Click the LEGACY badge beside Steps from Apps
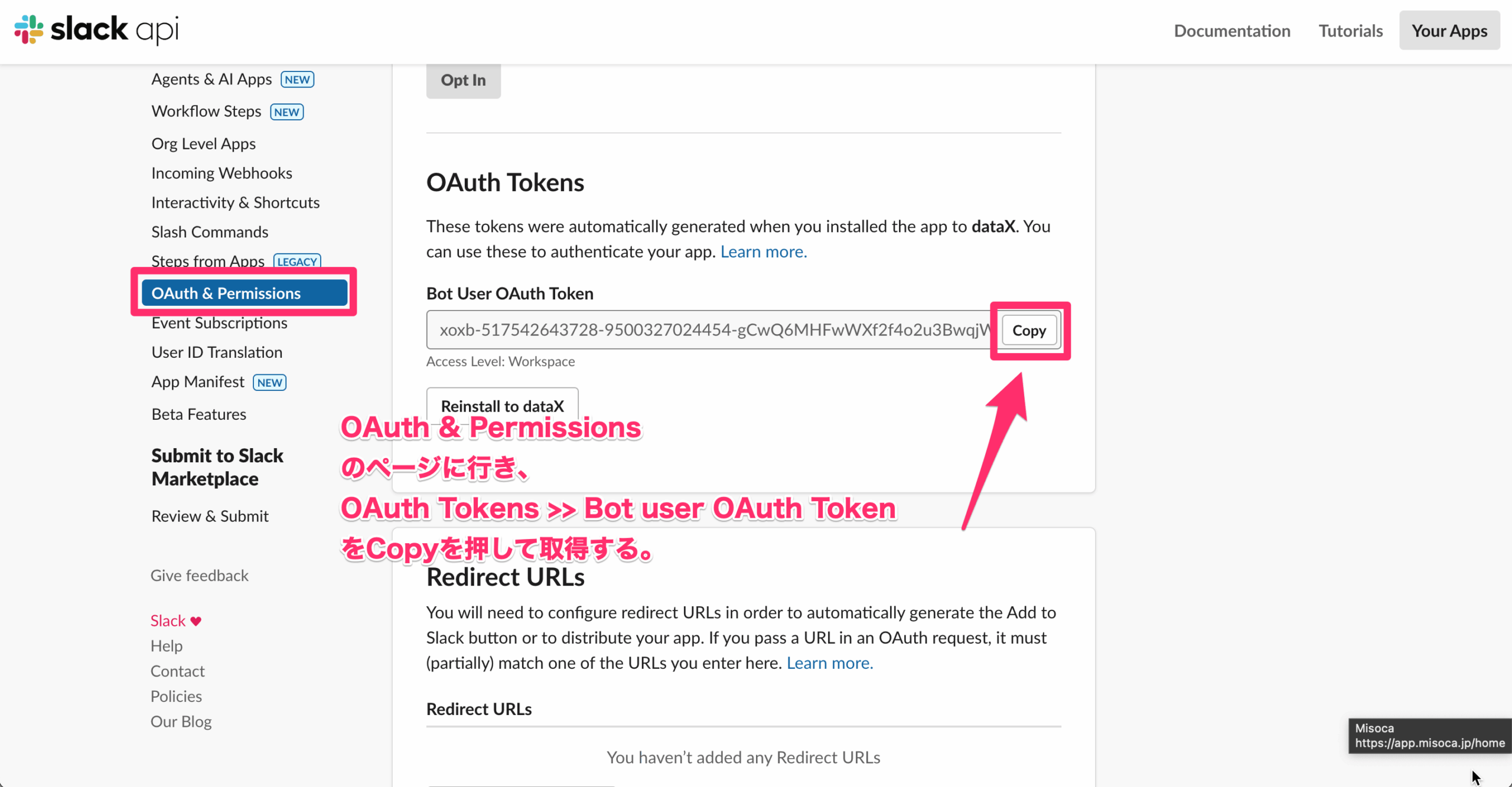1512x787 pixels. pyautogui.click(x=297, y=262)
